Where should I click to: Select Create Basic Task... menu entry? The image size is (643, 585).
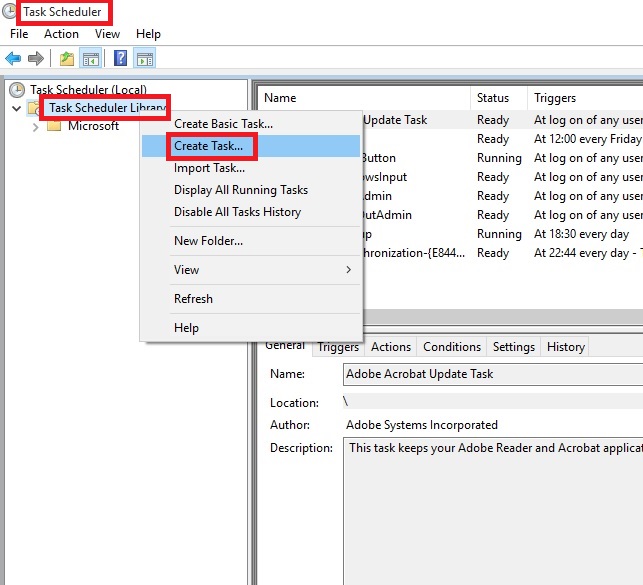pos(223,124)
